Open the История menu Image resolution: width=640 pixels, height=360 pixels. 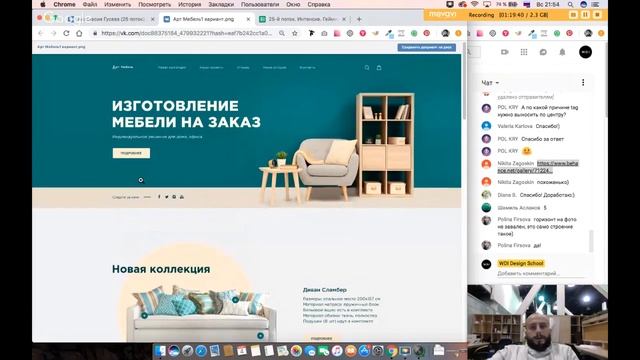(189, 4)
